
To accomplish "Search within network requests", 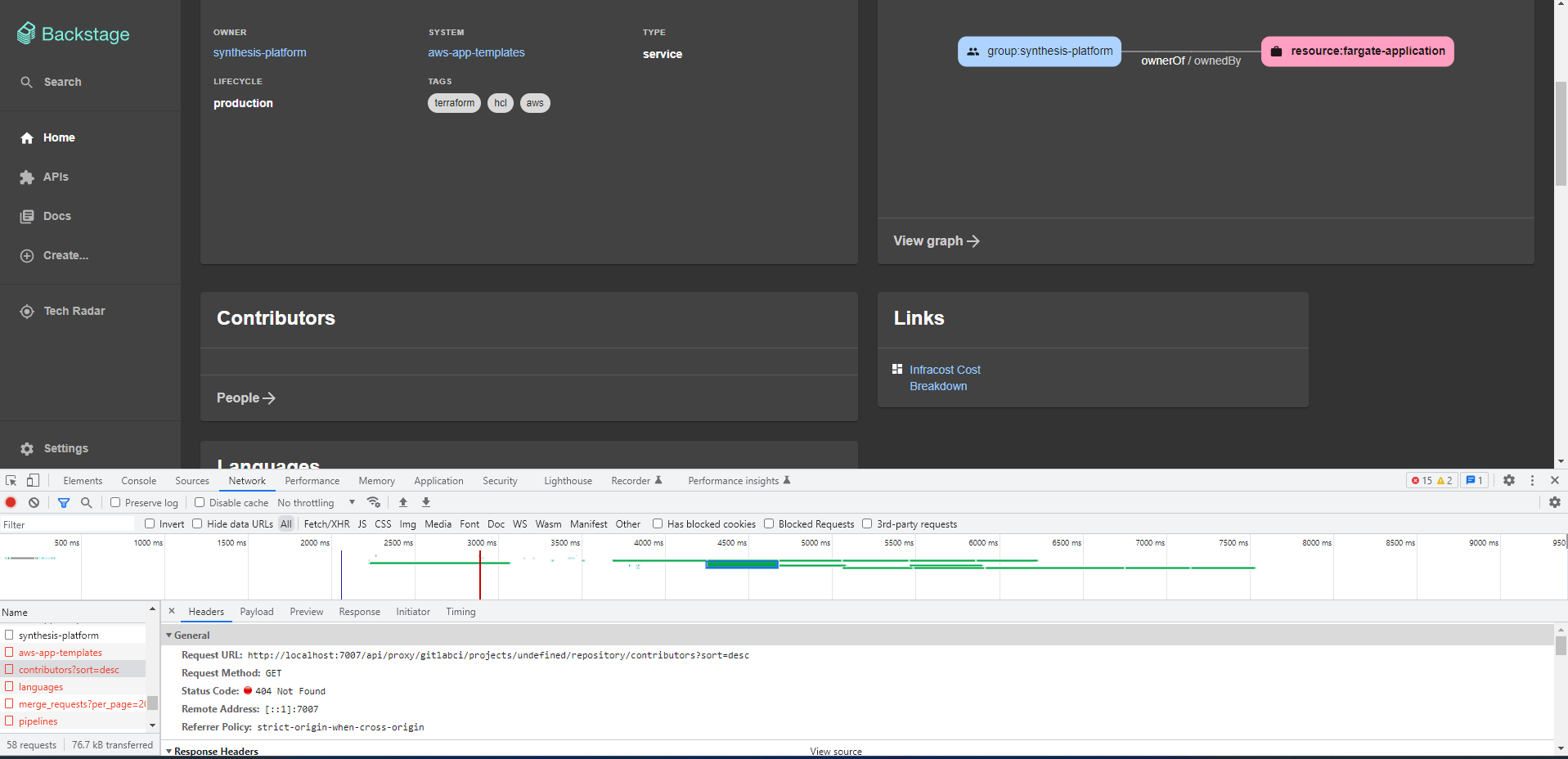I will 86,502.
